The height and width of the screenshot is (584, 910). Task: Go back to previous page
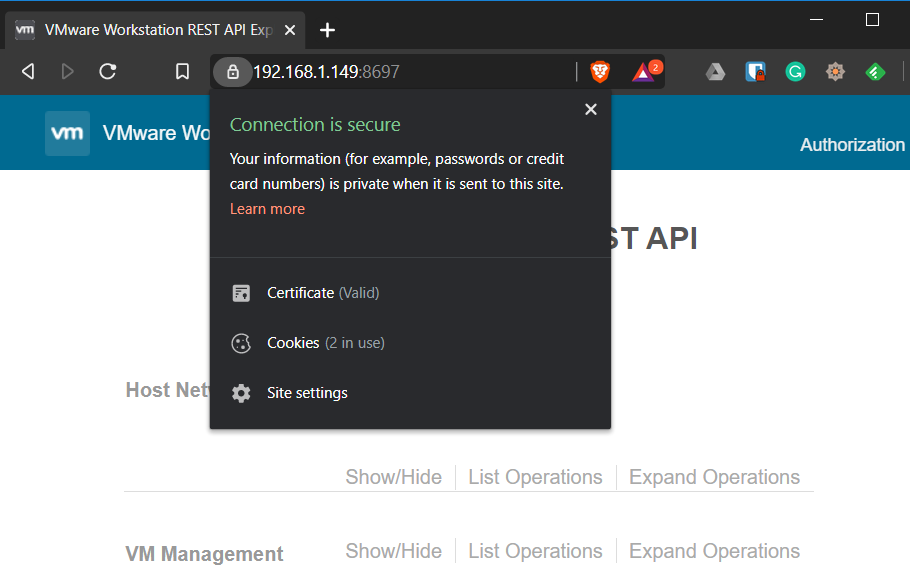click(x=28, y=71)
